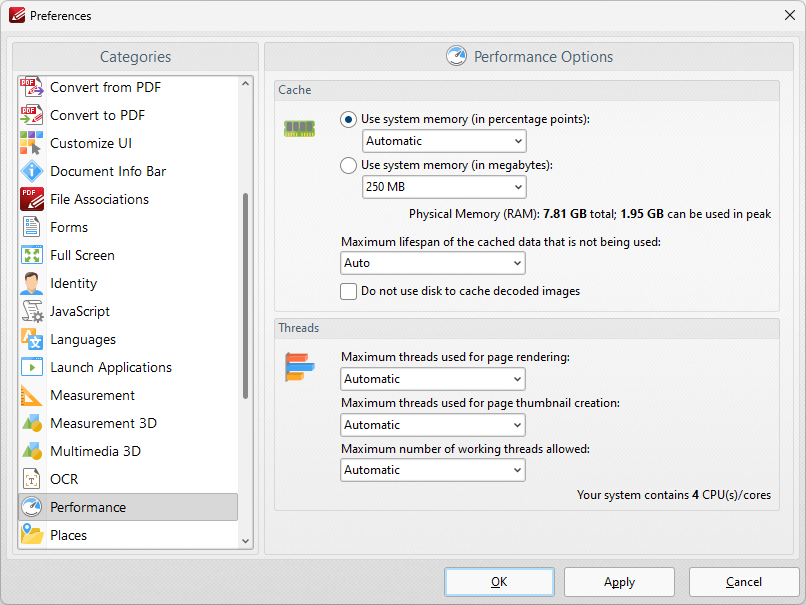This screenshot has height=605, width=806.
Task: Click the Physical Memory (RAM) info text
Action: [x=590, y=214]
